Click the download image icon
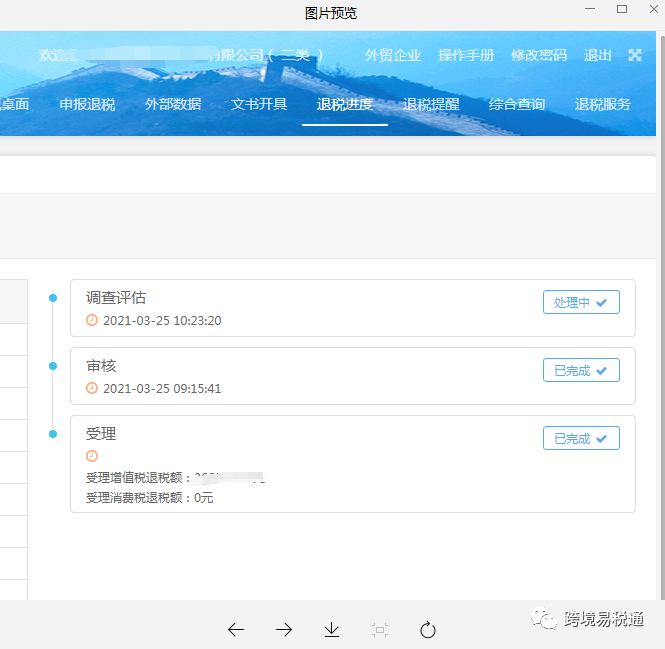 [332, 629]
